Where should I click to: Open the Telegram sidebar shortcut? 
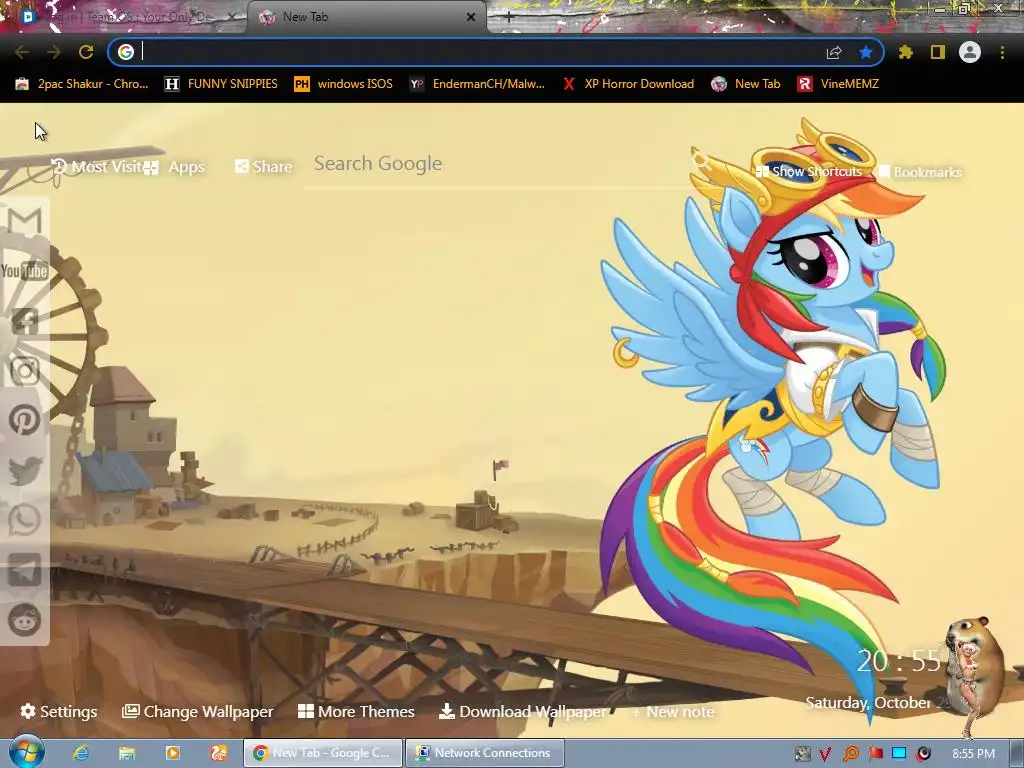coord(25,570)
